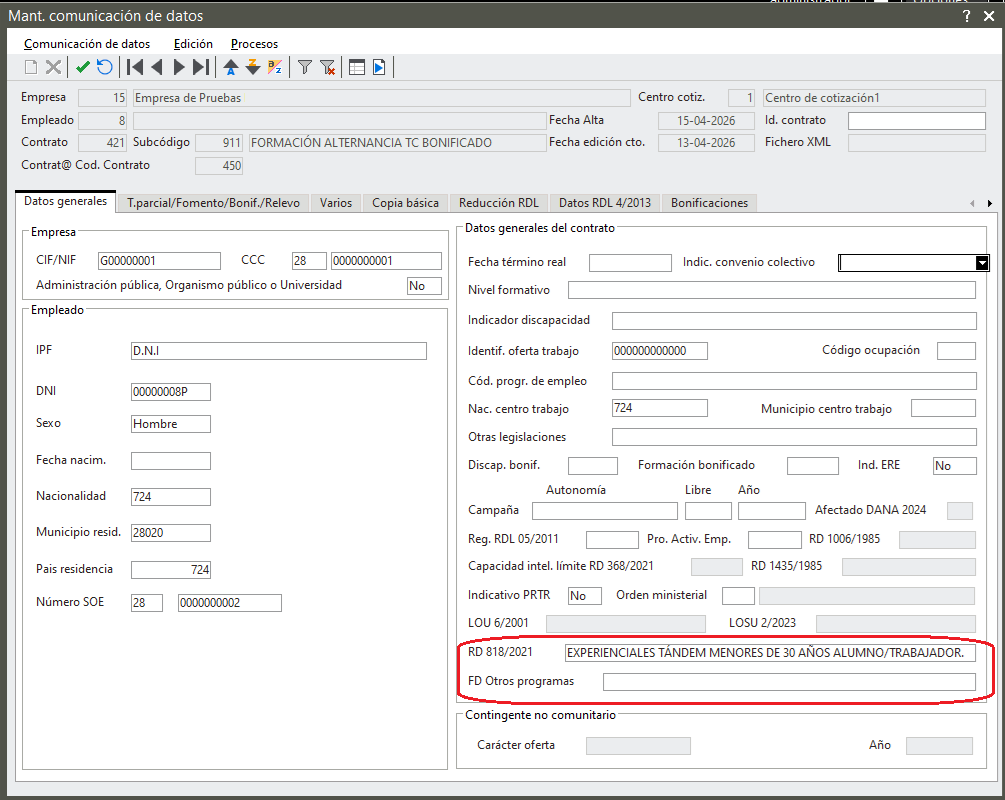
Task: Clear filter with funnel red X icon
Action: coord(328,67)
